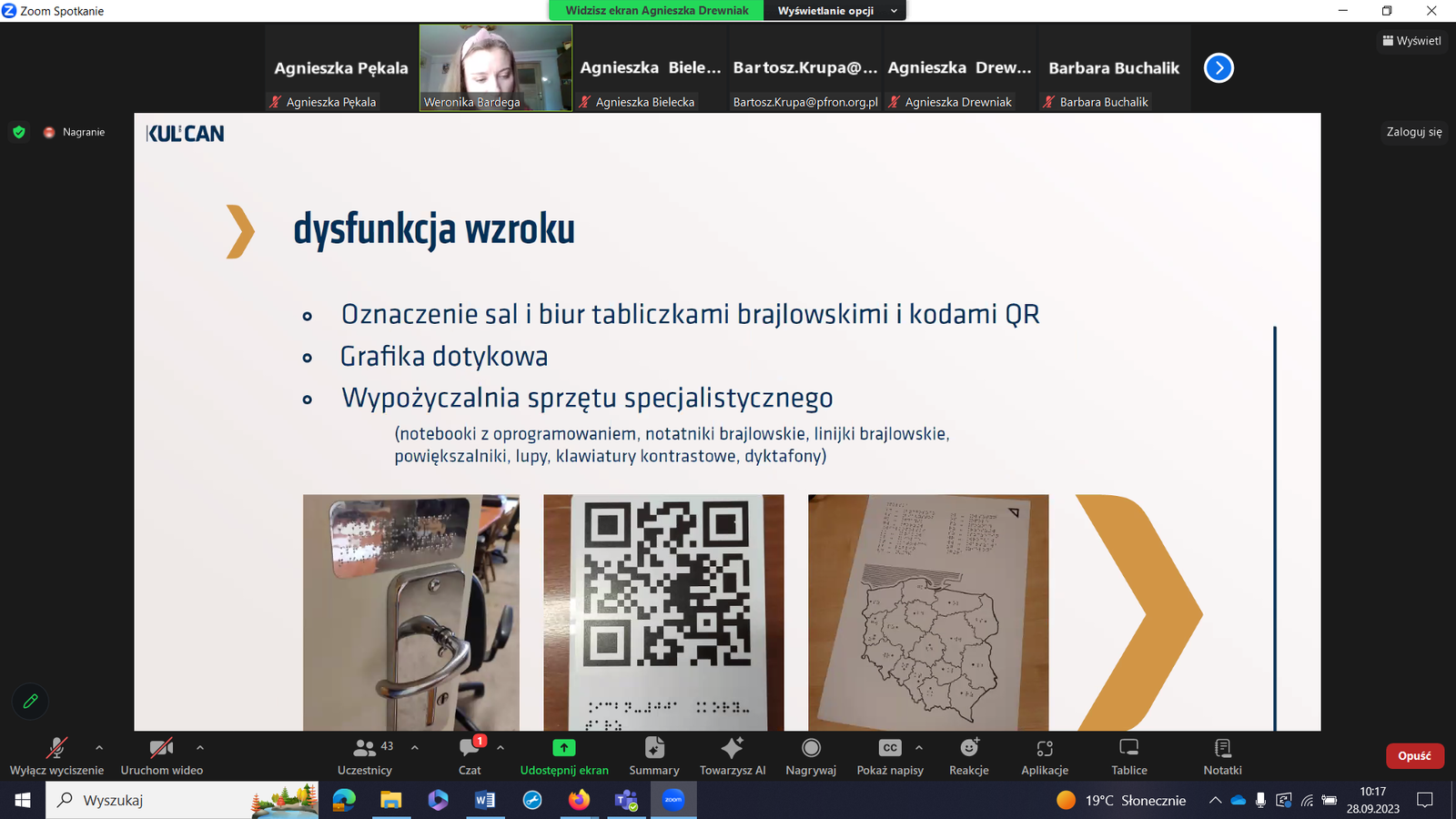
Task: Expand caption options arrow next to Pokaż napisy
Action: point(919,748)
